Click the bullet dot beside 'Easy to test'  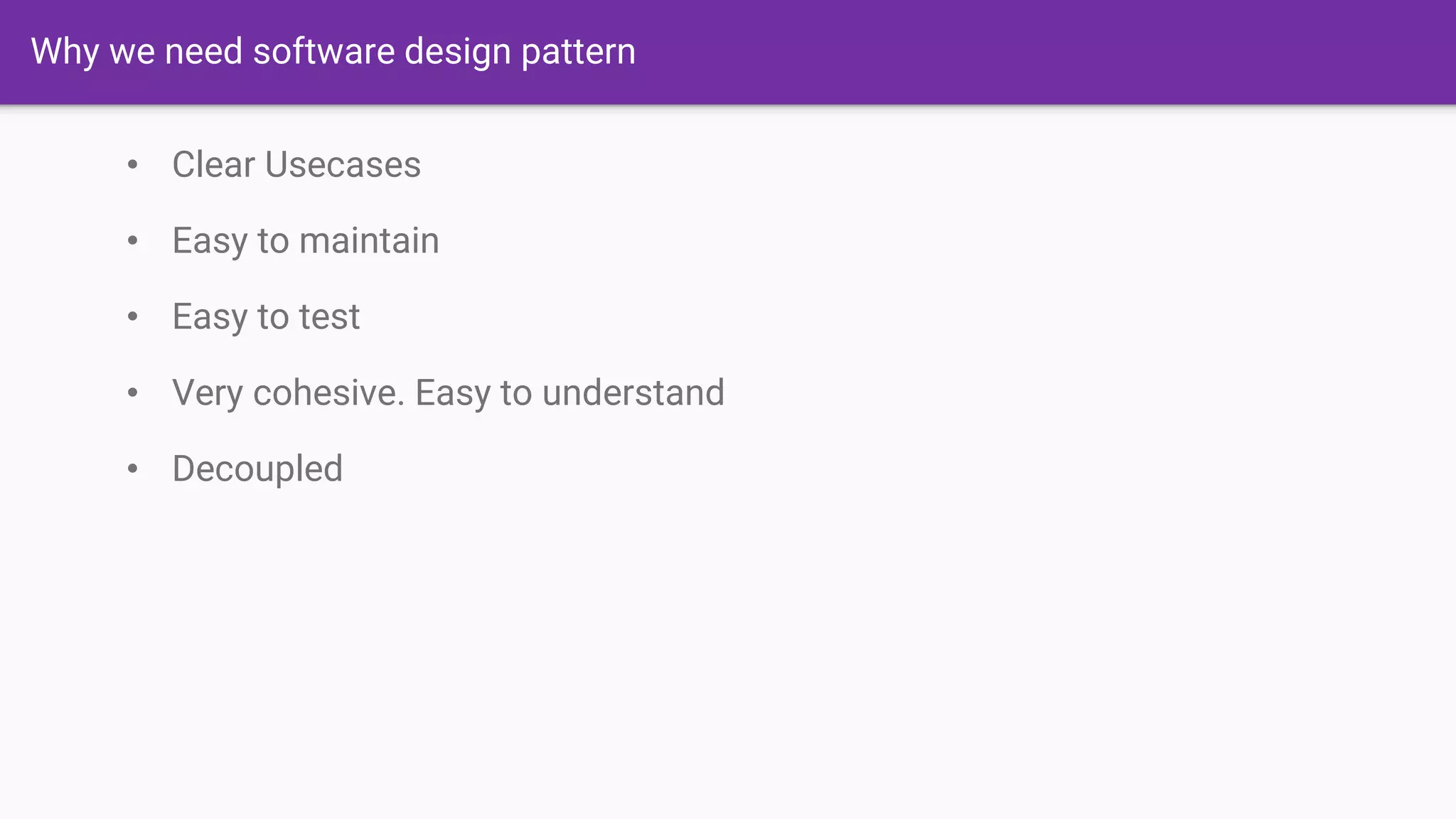click(x=132, y=317)
